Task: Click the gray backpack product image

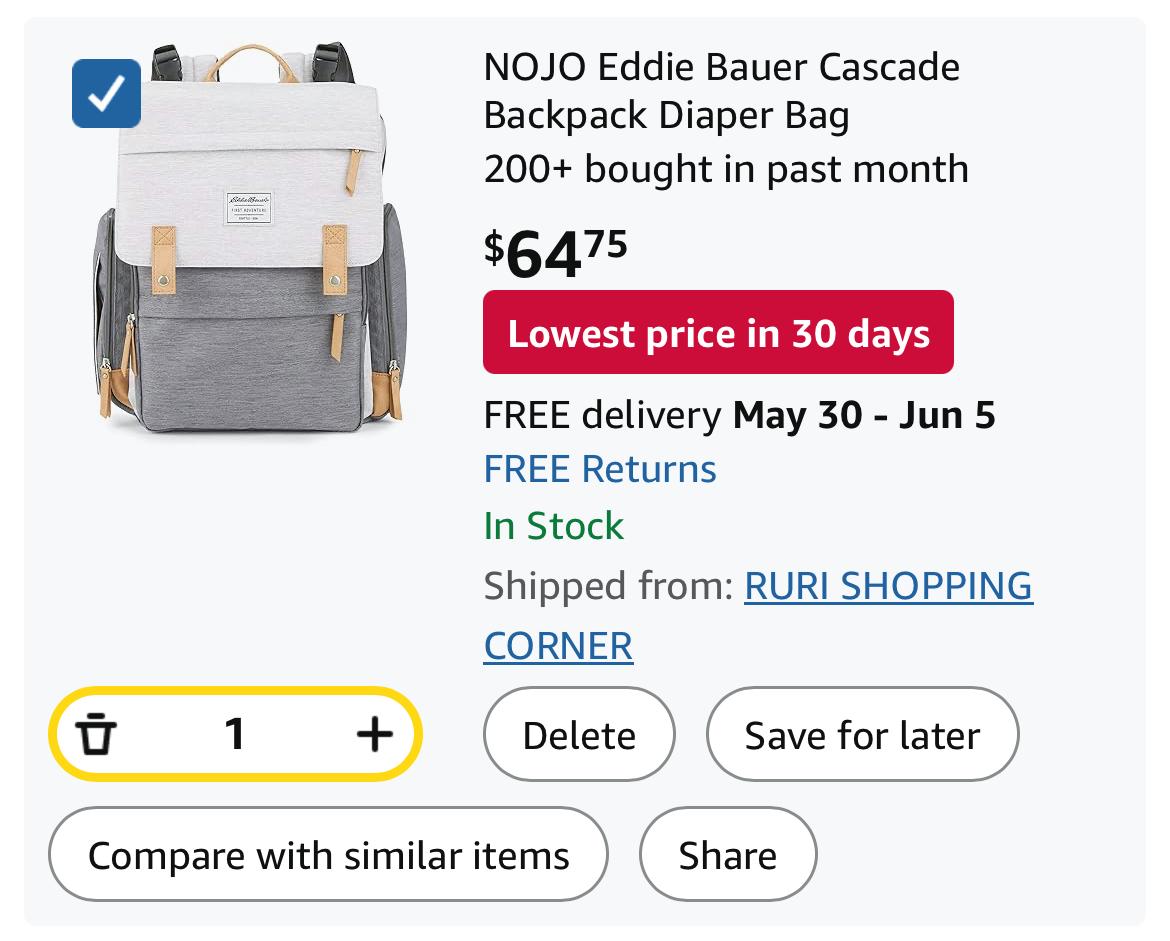Action: point(250,239)
